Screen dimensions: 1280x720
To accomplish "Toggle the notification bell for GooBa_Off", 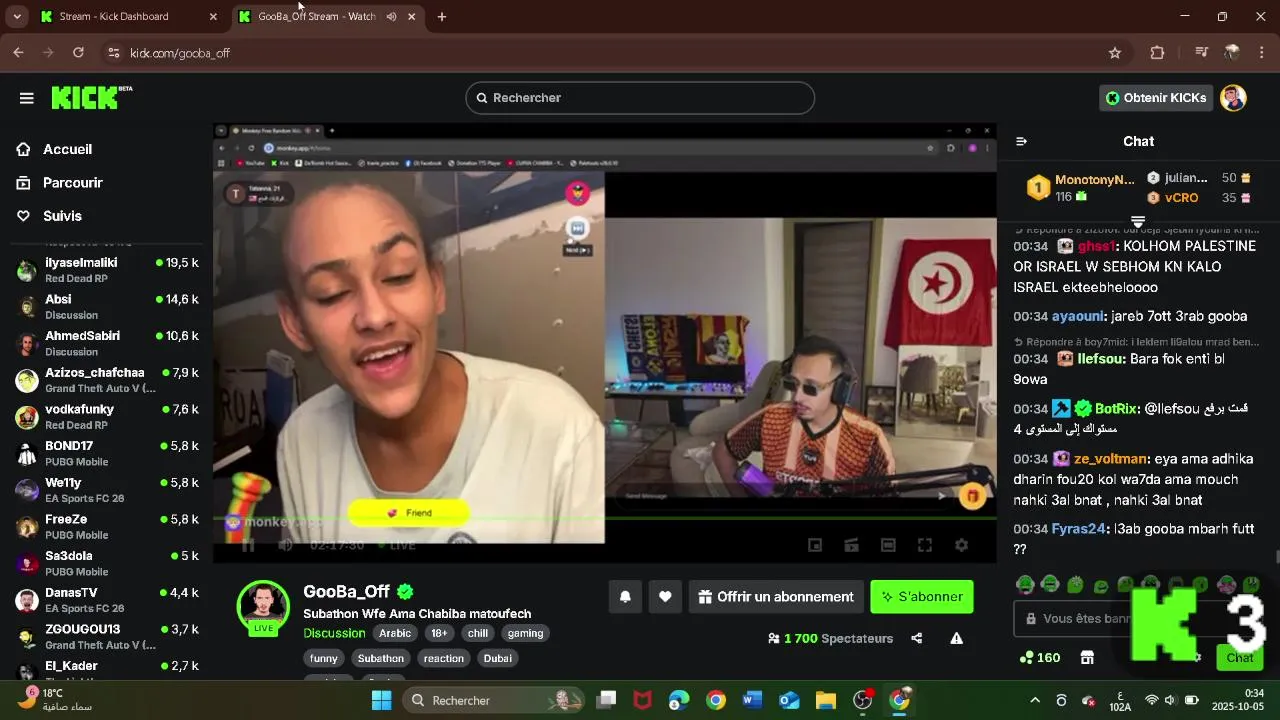I will click(625, 597).
